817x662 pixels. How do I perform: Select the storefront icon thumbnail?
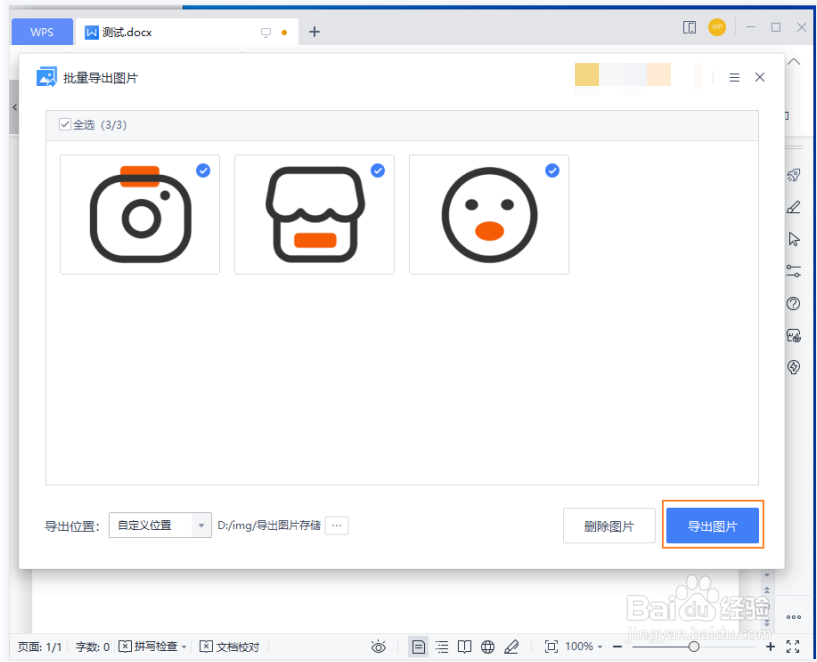coord(314,214)
